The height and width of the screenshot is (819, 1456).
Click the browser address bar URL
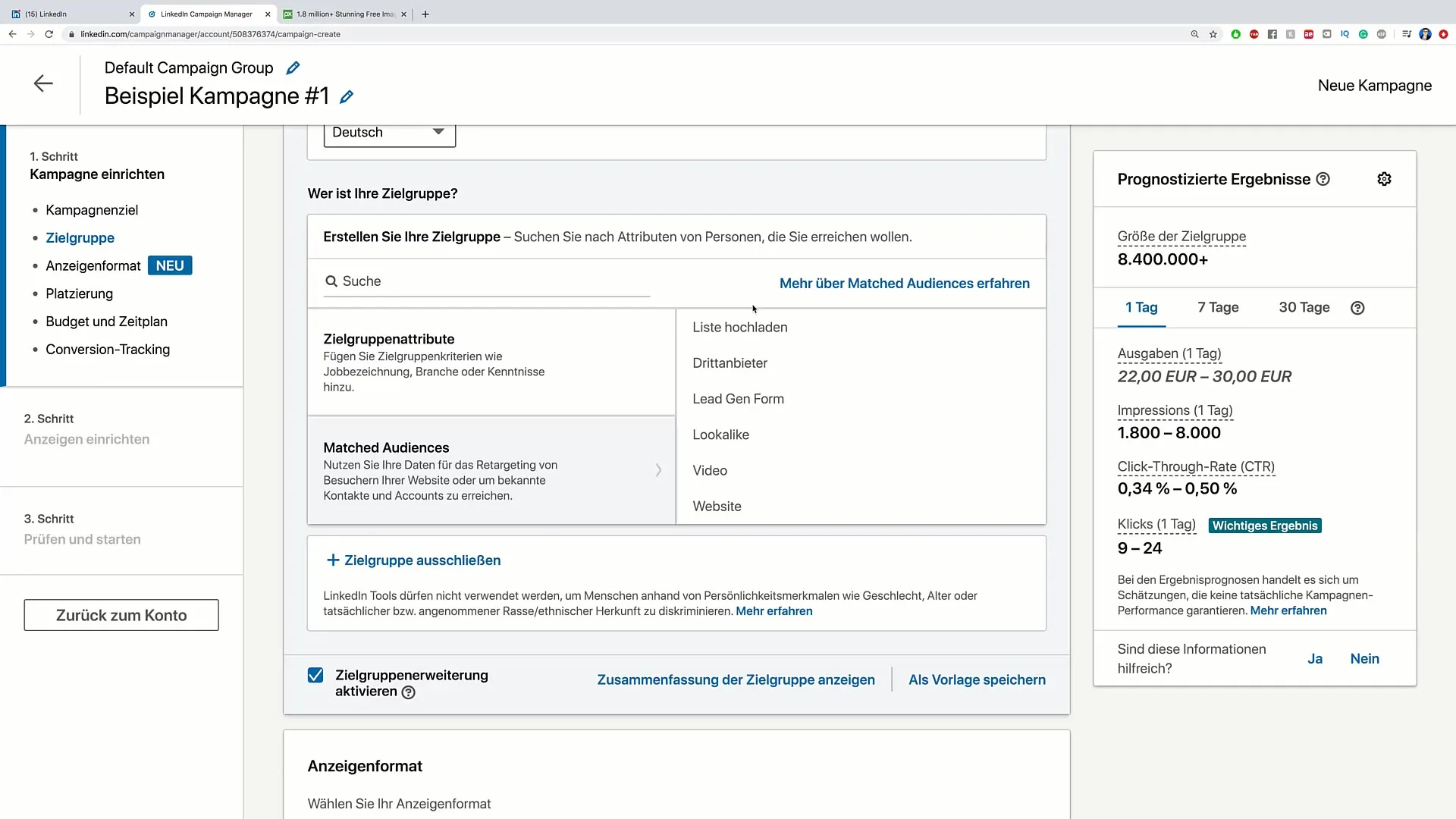(210, 34)
